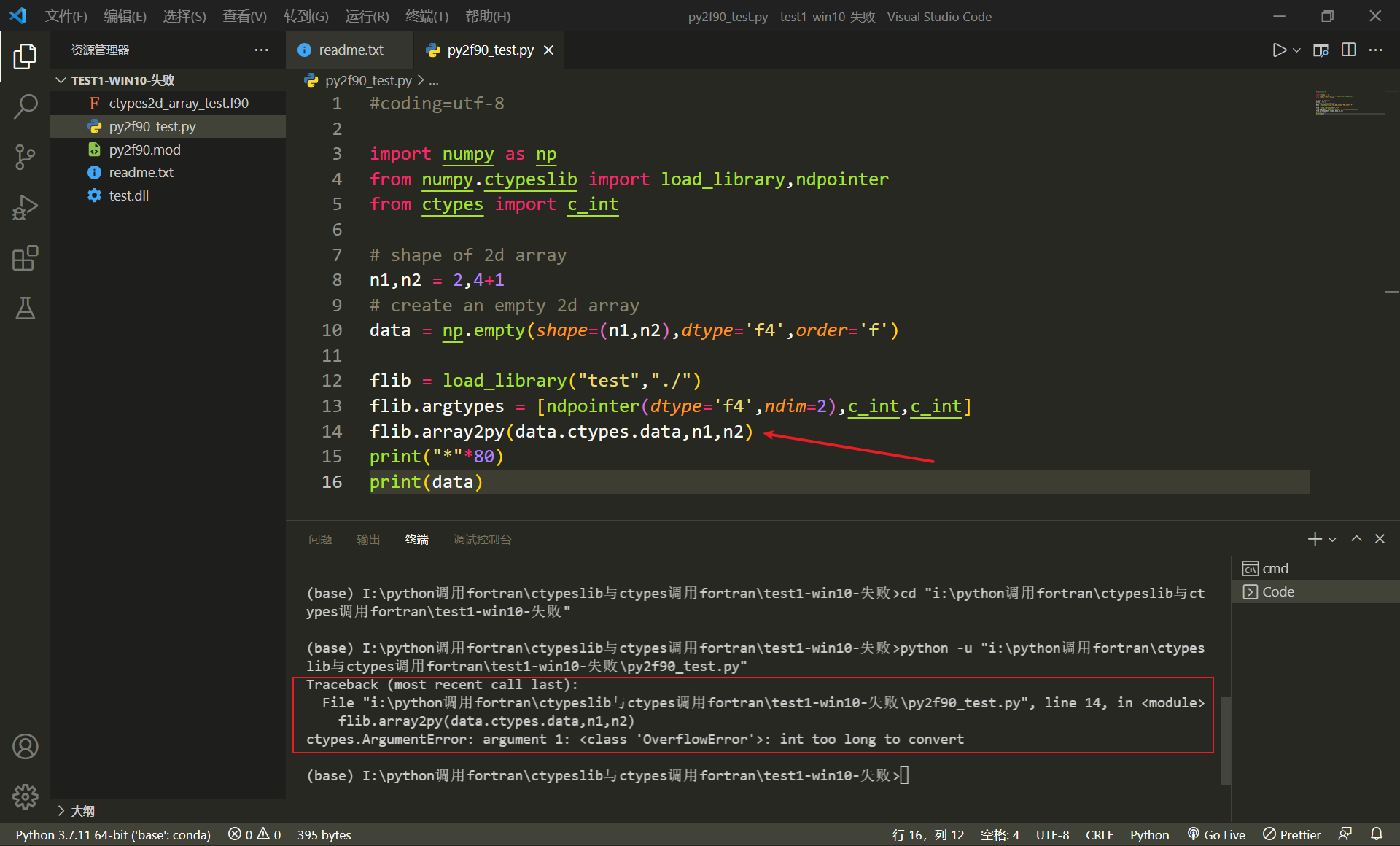Screen dimensions: 1400x846
Task: Open the Testing flask view
Action: pos(25,308)
